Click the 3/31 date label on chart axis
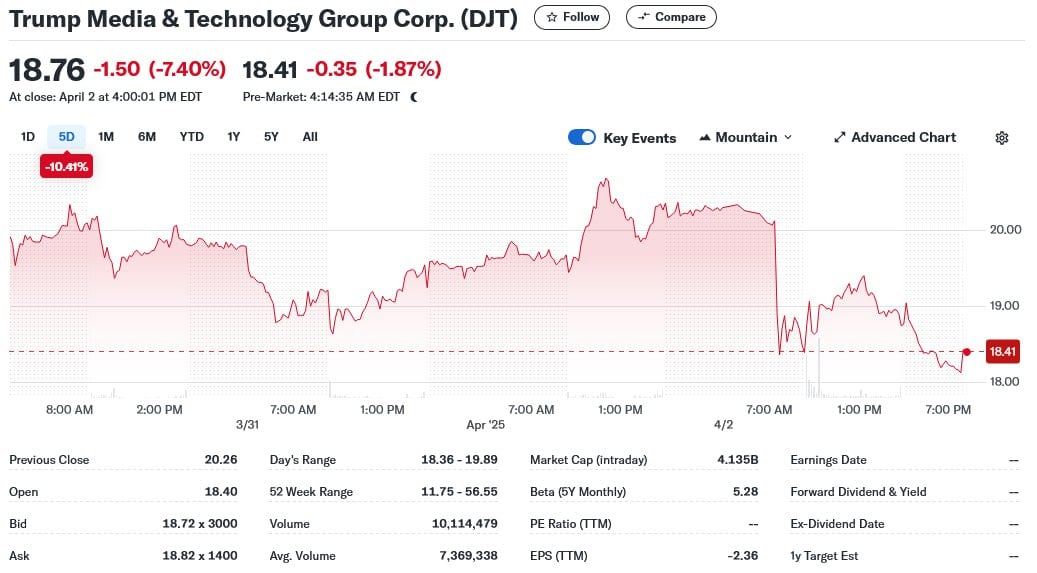This screenshot has height=573, width=1037. (247, 425)
